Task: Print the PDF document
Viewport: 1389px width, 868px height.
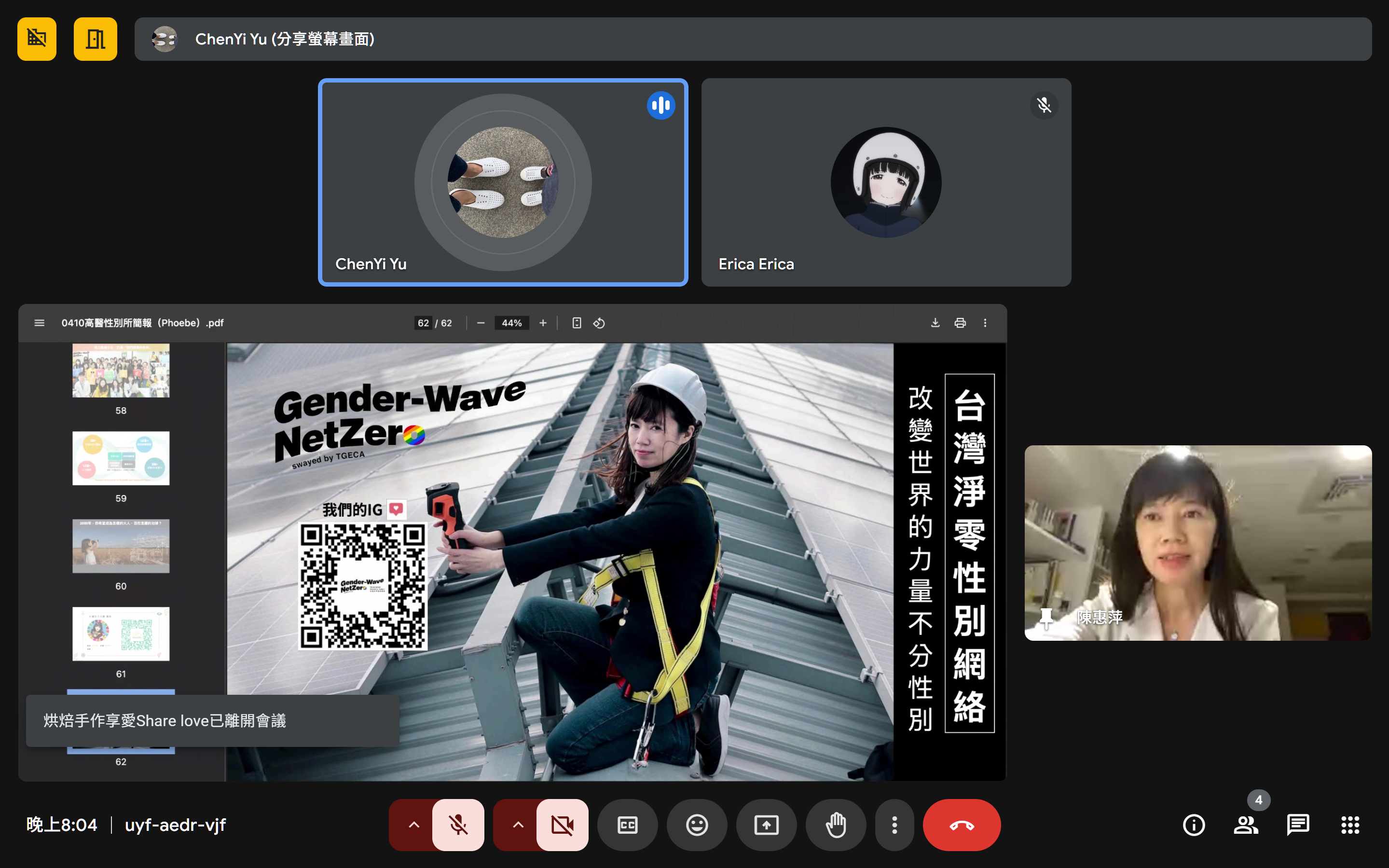Action: 960,323
